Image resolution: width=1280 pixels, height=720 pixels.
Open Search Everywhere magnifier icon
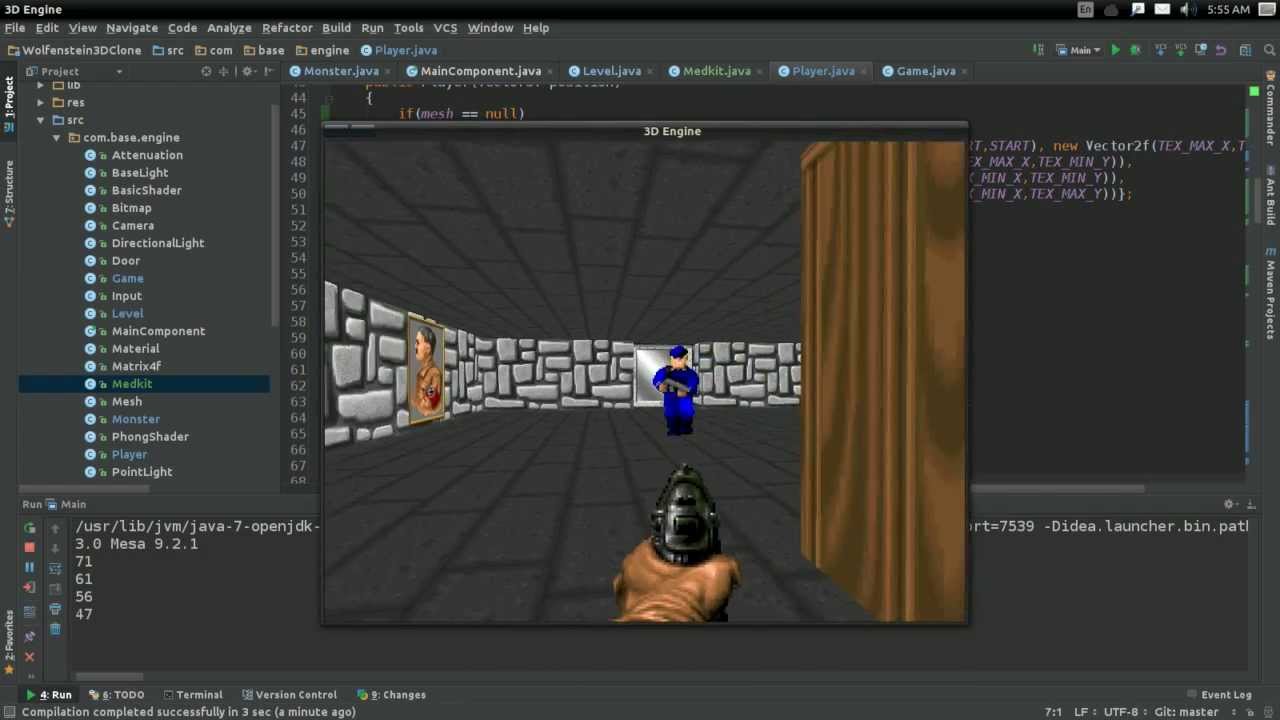[x=1270, y=50]
